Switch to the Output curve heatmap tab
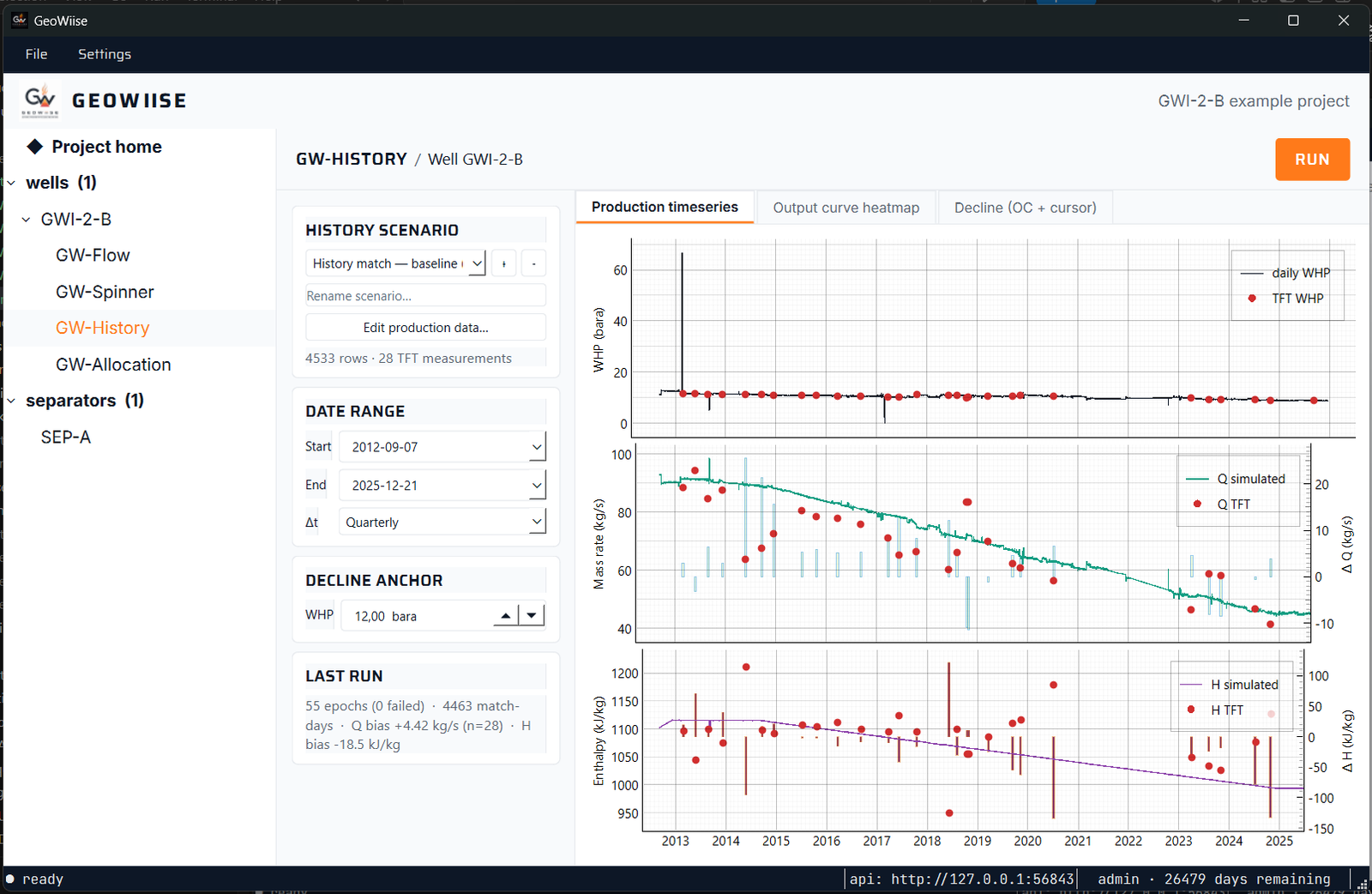Screen dimensions: 1372x894 [x=846, y=208]
